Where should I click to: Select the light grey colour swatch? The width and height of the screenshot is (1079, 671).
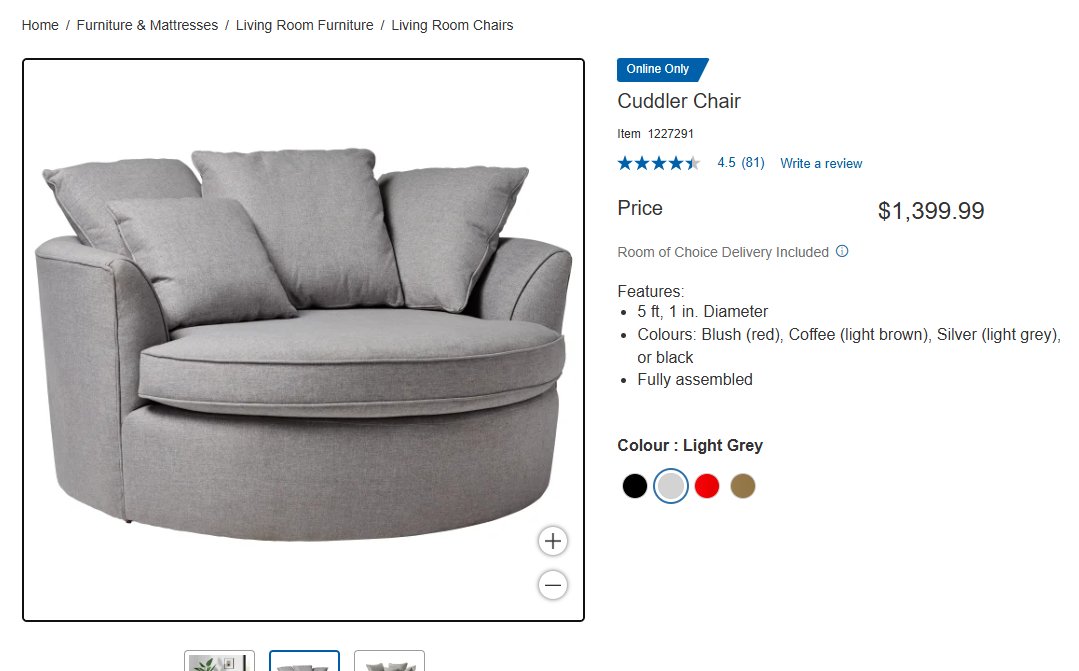click(x=671, y=486)
